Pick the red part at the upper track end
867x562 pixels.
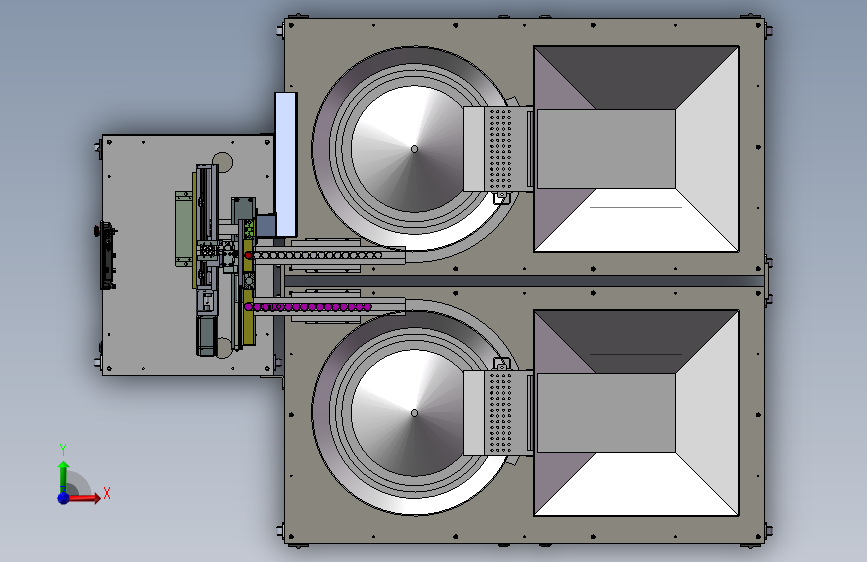[x=249, y=255]
